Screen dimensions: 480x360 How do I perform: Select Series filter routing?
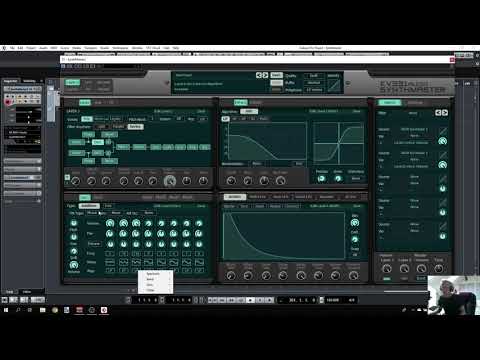click(135, 127)
